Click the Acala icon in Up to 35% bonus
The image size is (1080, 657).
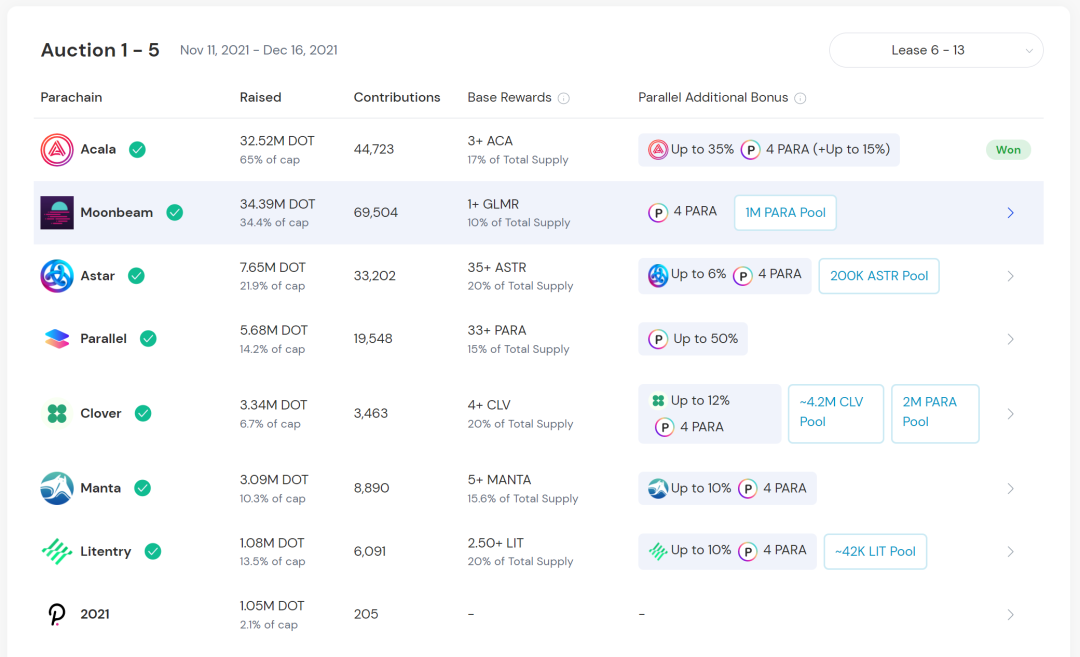(x=658, y=149)
